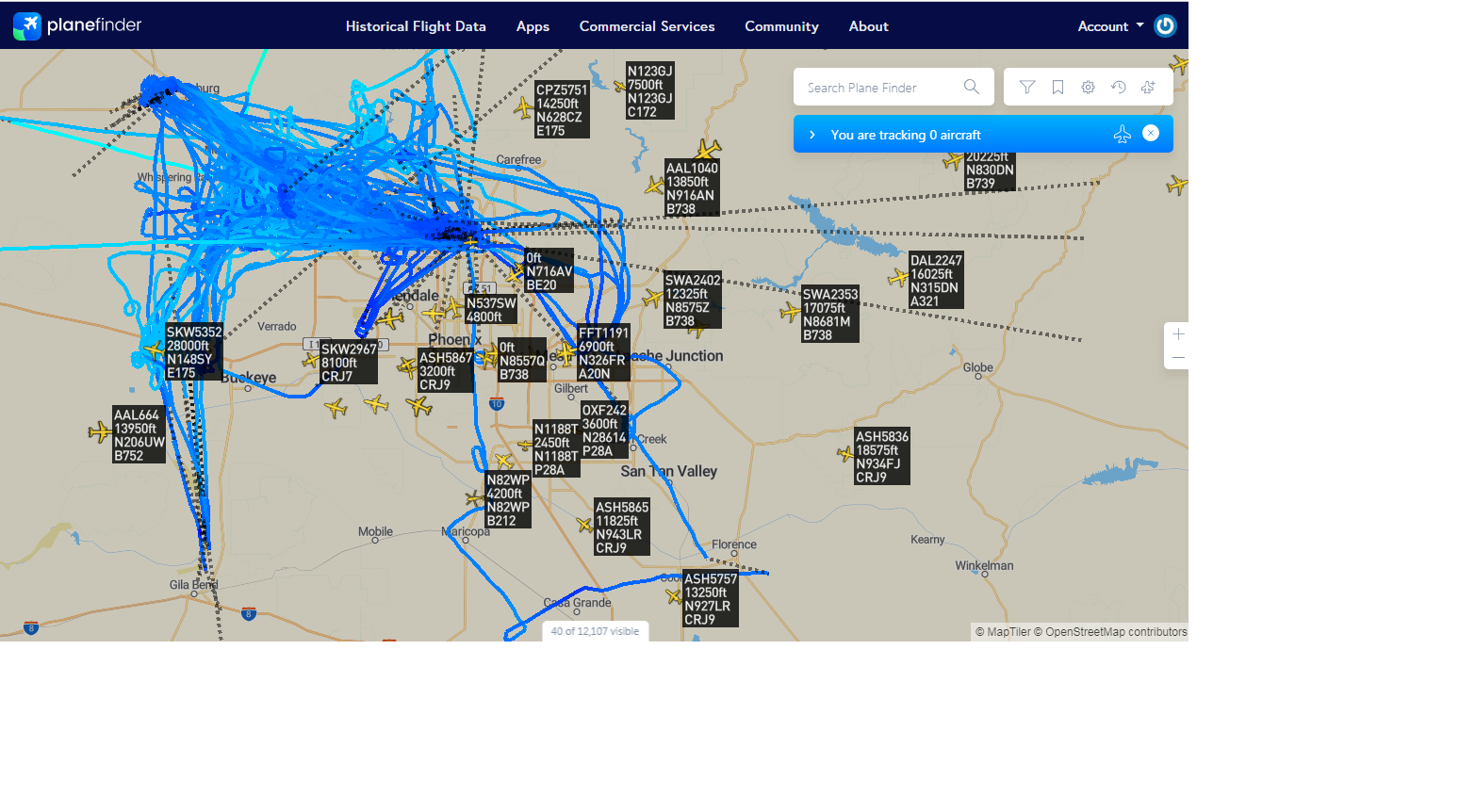Open the playback history clock icon
This screenshot has height=812, width=1459.
tap(1118, 88)
